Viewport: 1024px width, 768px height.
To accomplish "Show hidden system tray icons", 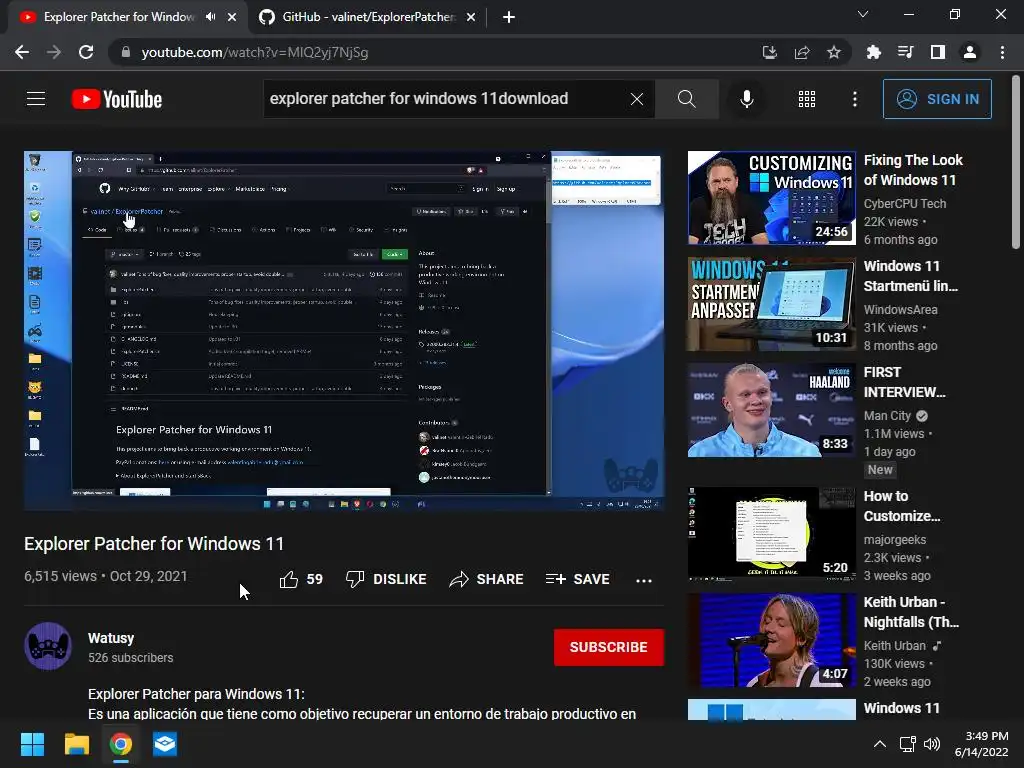I will 880,744.
